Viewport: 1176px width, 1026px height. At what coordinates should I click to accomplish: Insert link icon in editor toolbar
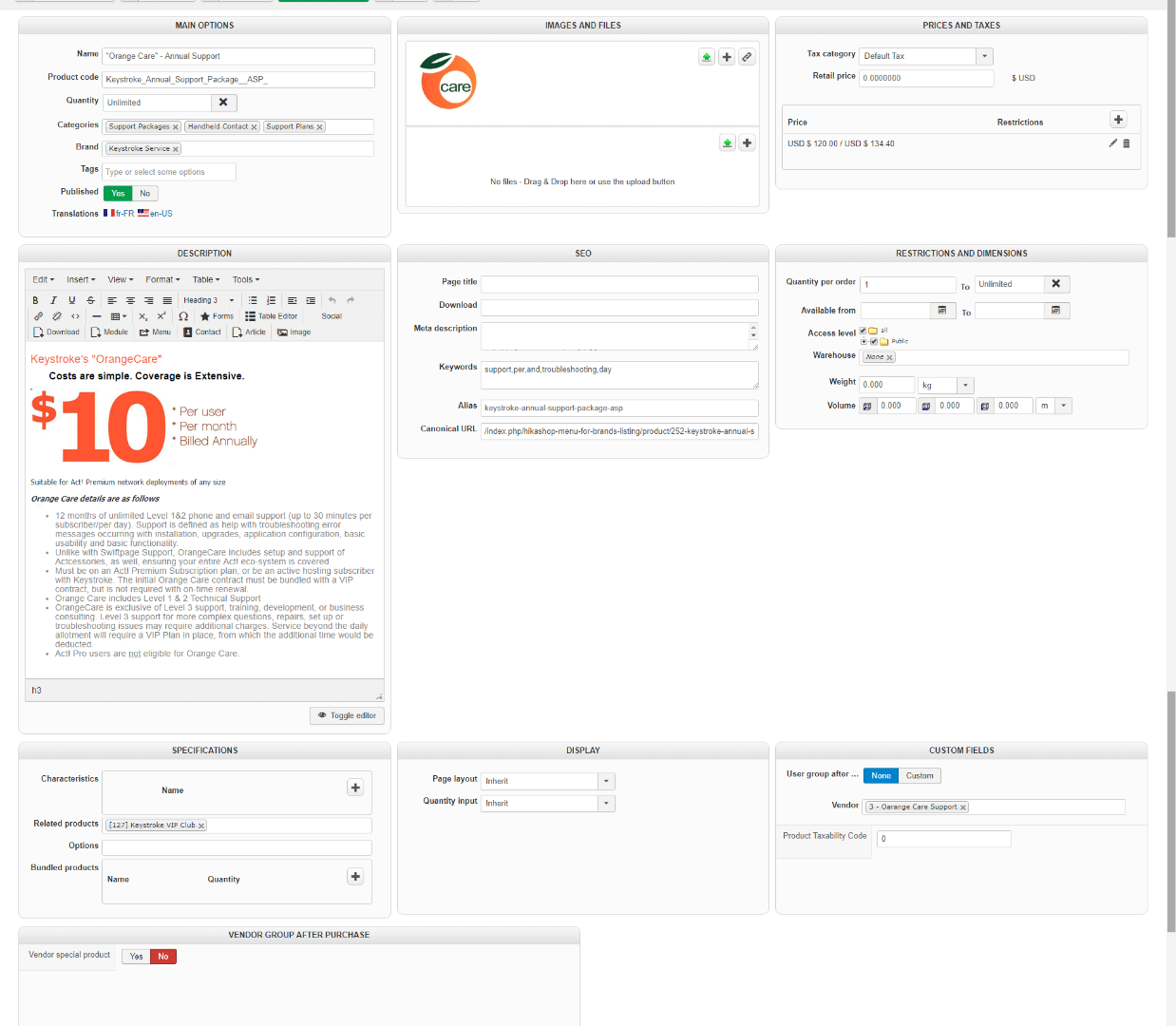38,316
